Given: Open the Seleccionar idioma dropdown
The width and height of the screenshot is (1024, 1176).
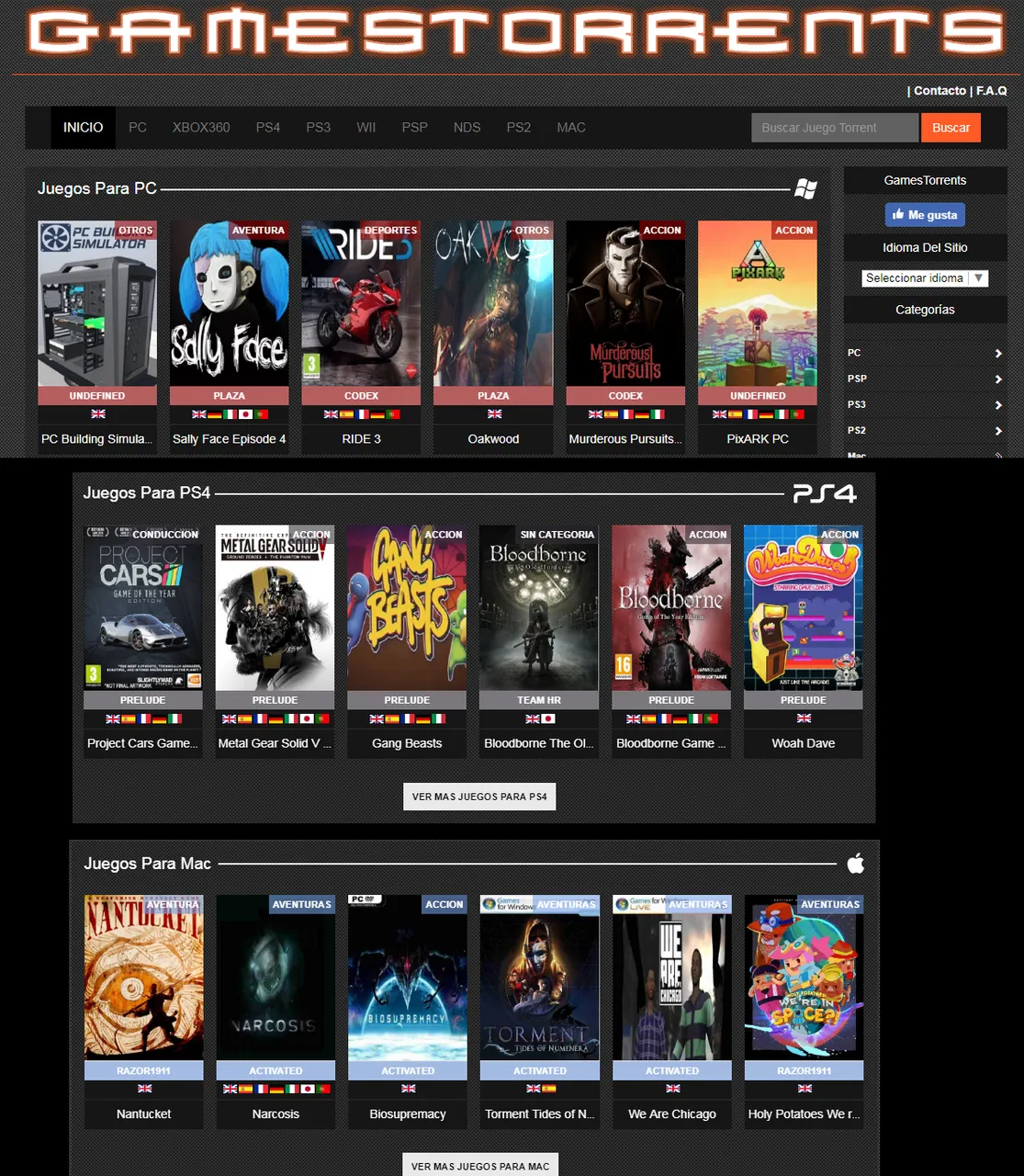Looking at the screenshot, I should tap(925, 278).
